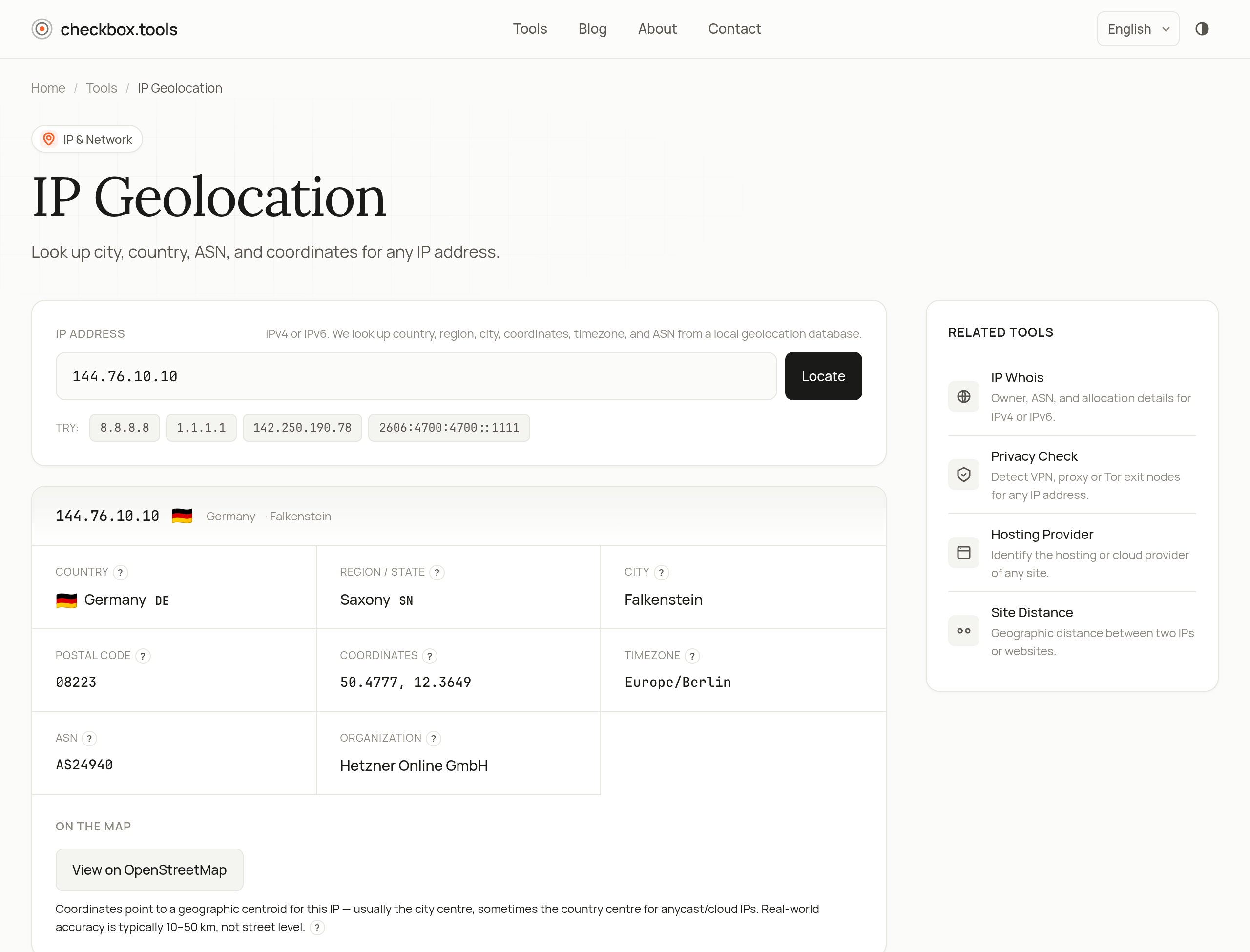Open the Contact page
Screen dimensions: 1250x952
click(x=734, y=29)
